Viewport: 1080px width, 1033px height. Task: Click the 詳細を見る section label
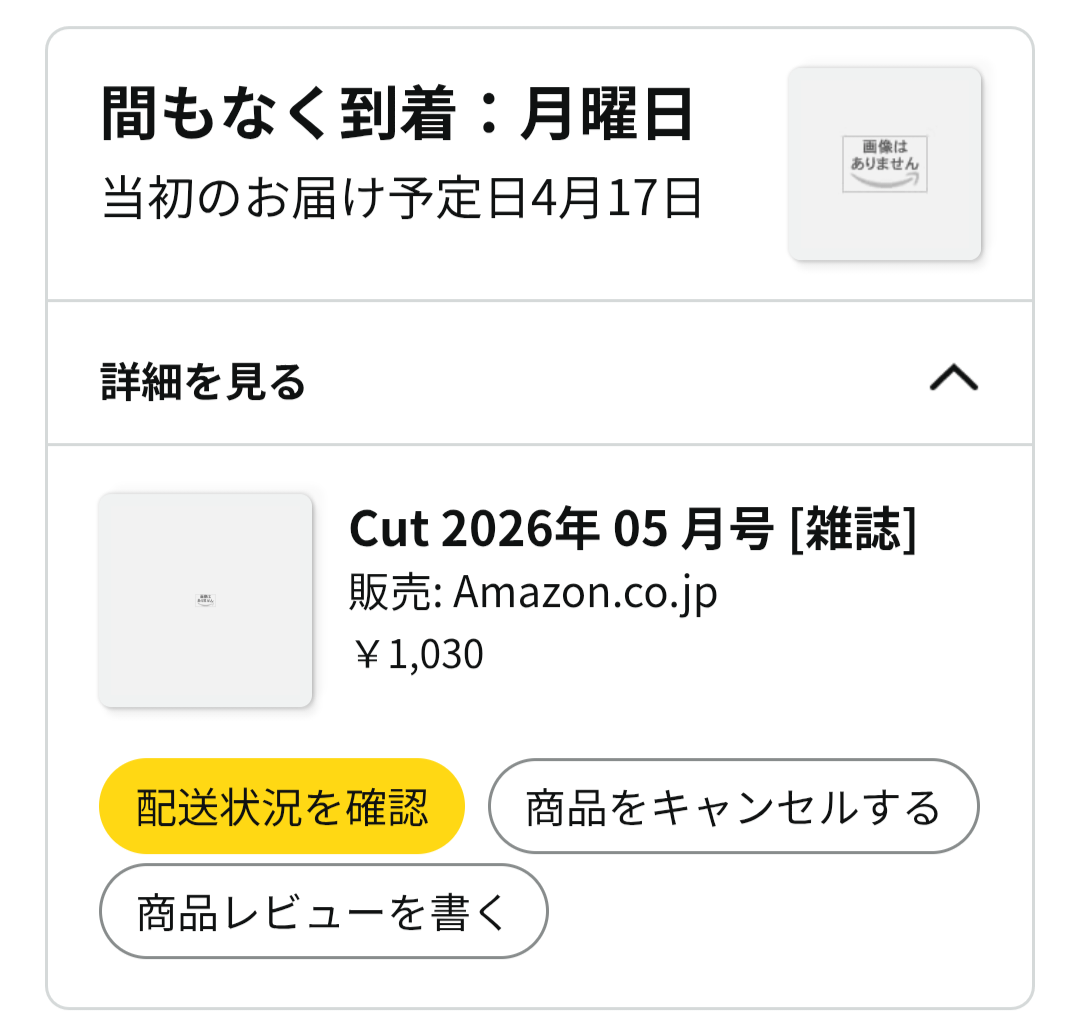click(x=203, y=382)
